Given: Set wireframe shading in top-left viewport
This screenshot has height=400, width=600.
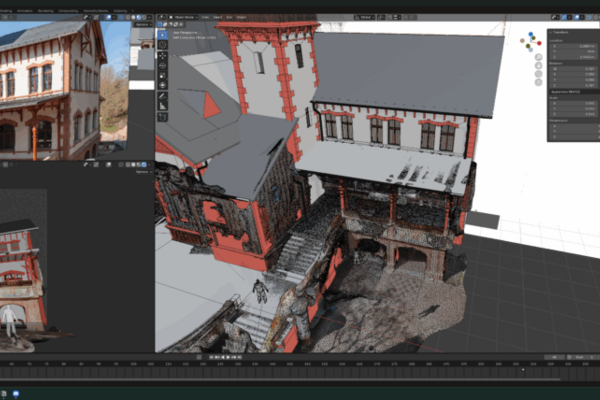Looking at the screenshot, I should (127, 18).
